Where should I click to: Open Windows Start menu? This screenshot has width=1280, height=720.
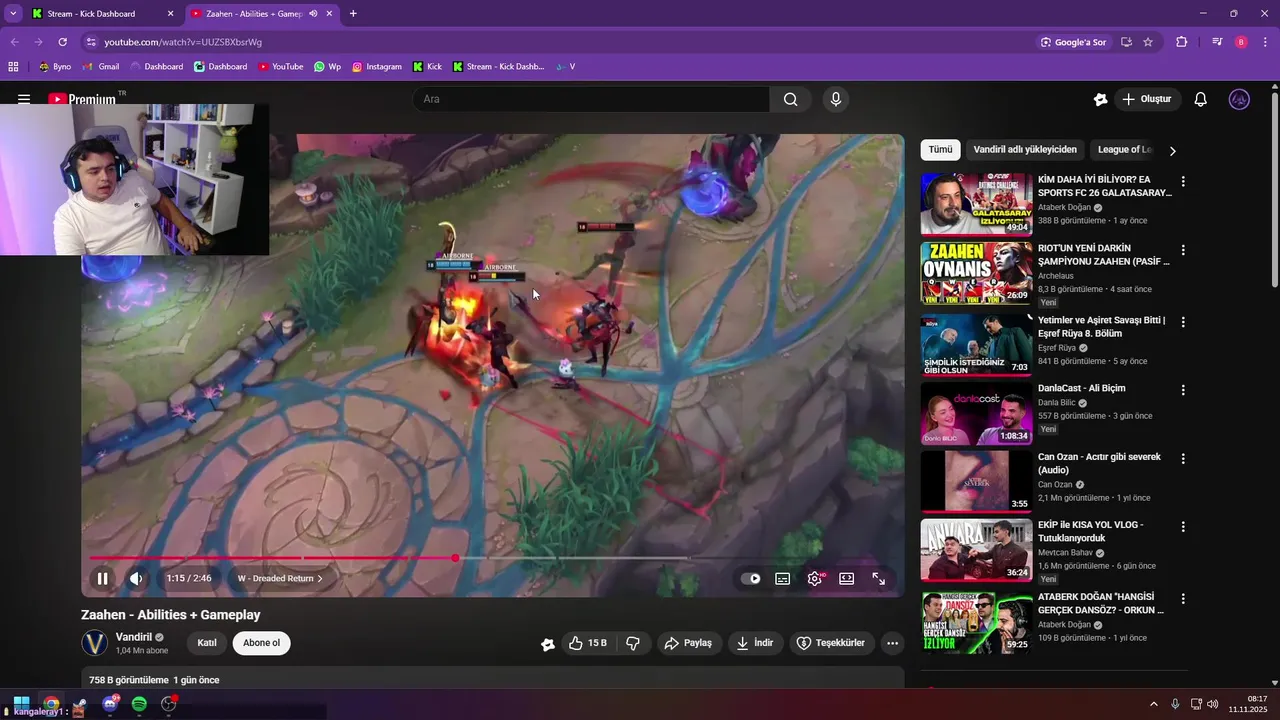(21, 704)
